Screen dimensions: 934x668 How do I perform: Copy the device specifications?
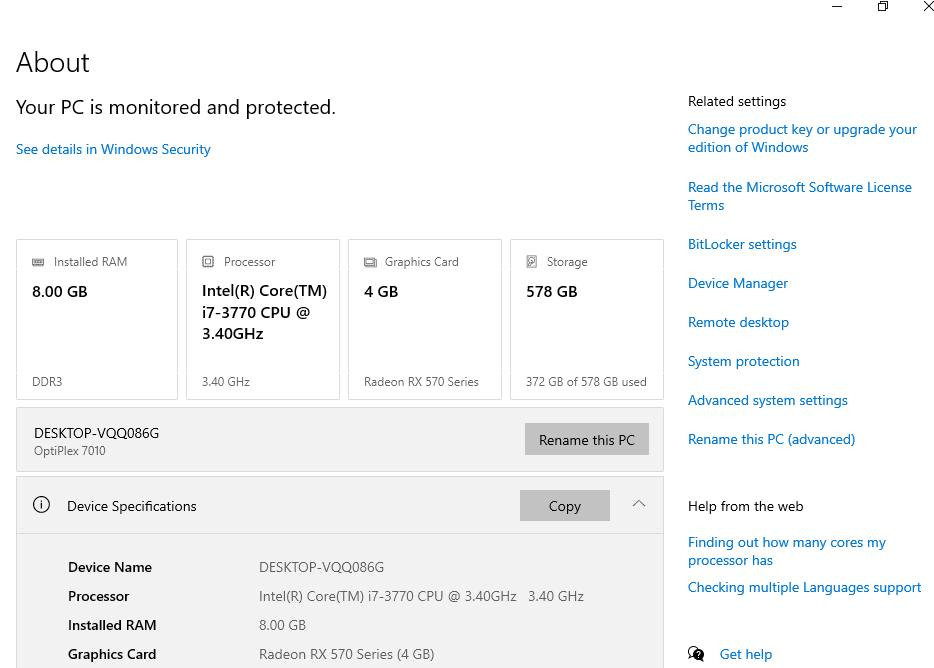564,506
